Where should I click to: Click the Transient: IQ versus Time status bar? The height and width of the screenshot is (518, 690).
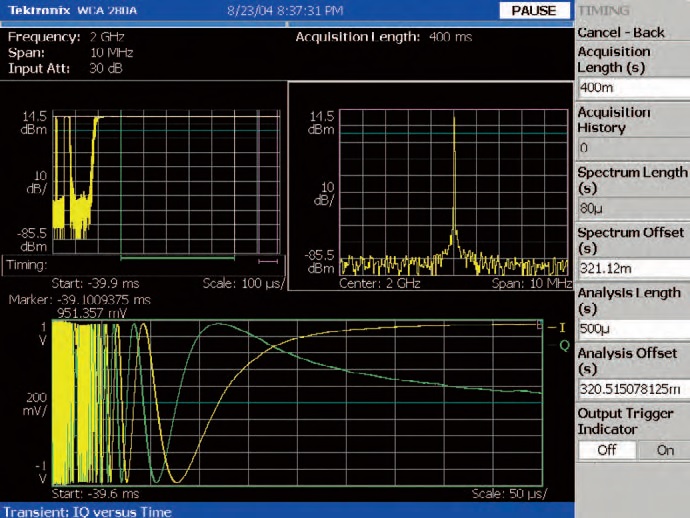point(90,509)
